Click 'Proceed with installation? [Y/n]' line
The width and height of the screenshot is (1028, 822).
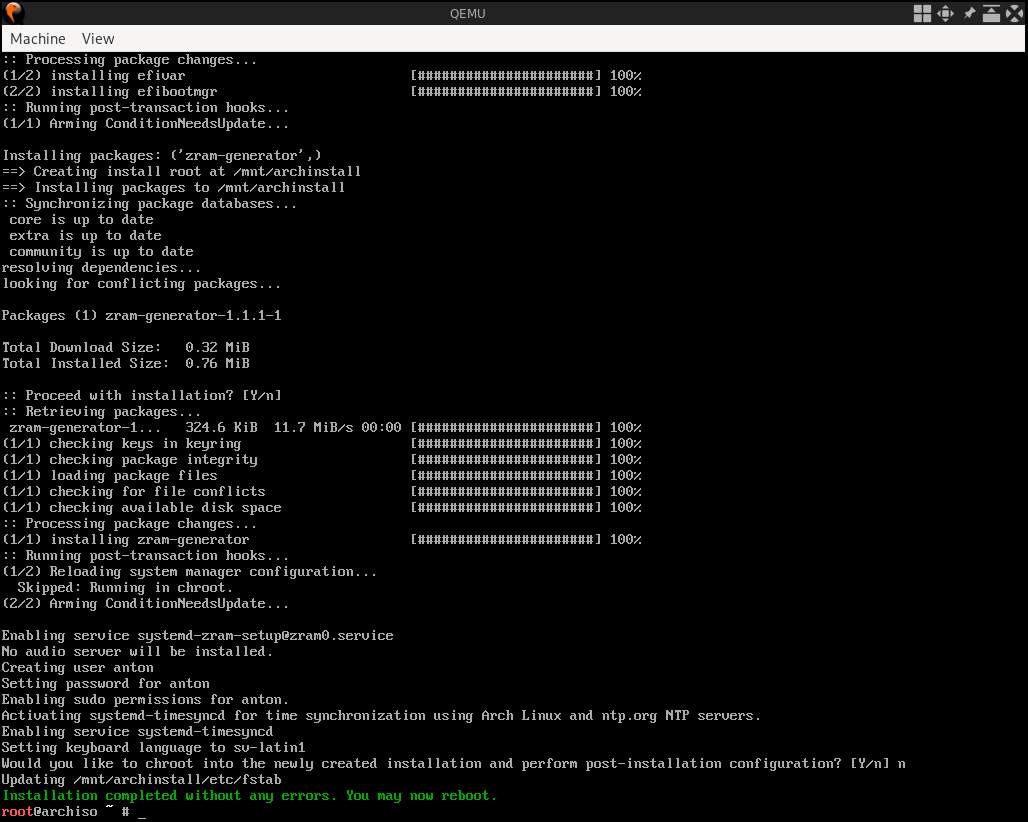click(142, 395)
